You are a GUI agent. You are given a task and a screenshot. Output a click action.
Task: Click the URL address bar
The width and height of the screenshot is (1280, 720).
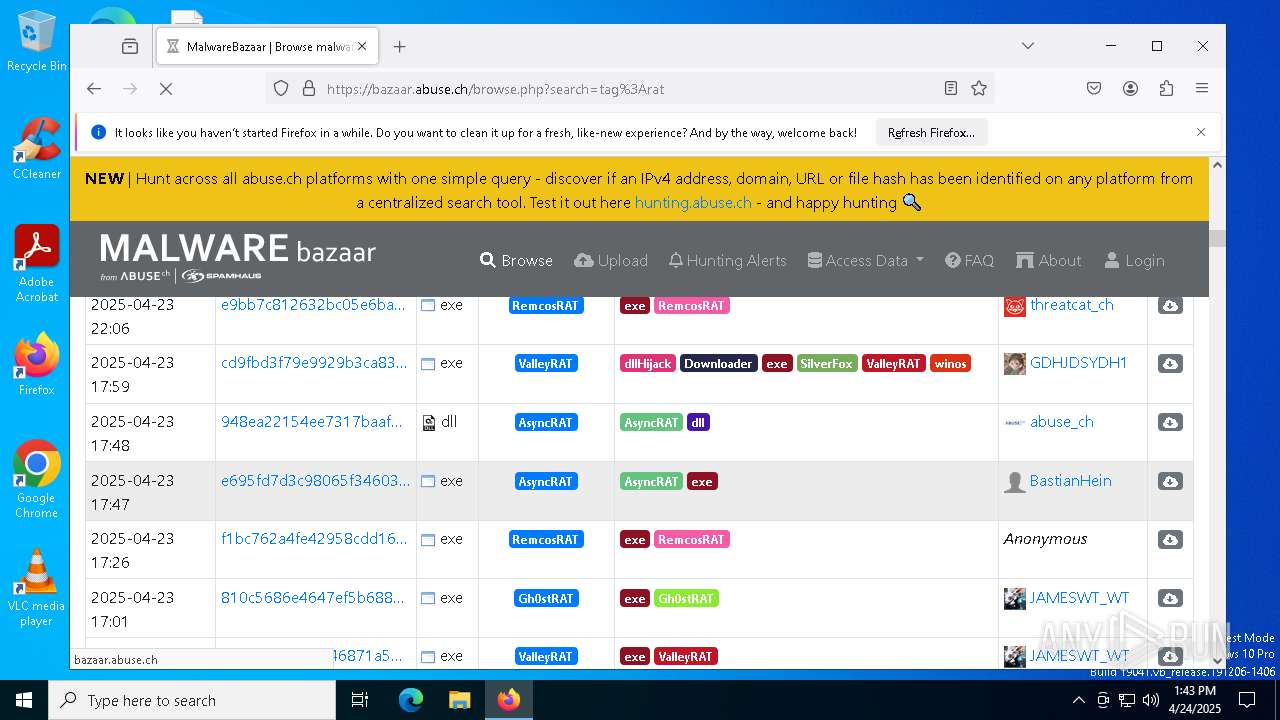click(x=630, y=89)
